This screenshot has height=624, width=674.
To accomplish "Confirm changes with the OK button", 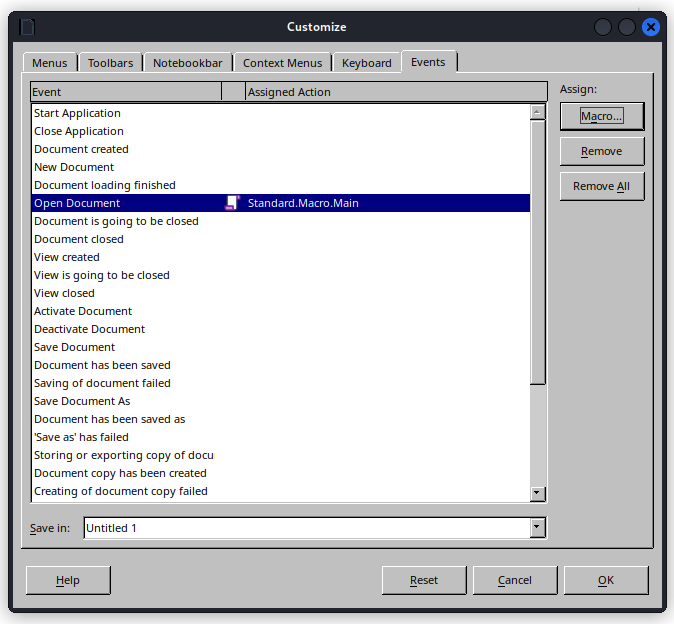I will (606, 580).
